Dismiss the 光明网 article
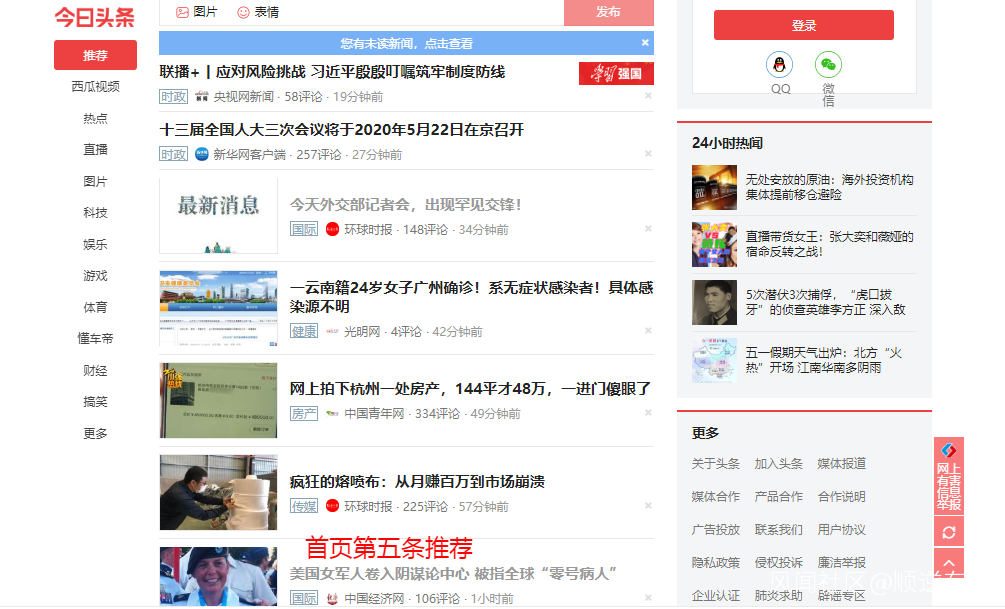The width and height of the screenshot is (1005, 609). pyautogui.click(x=648, y=330)
